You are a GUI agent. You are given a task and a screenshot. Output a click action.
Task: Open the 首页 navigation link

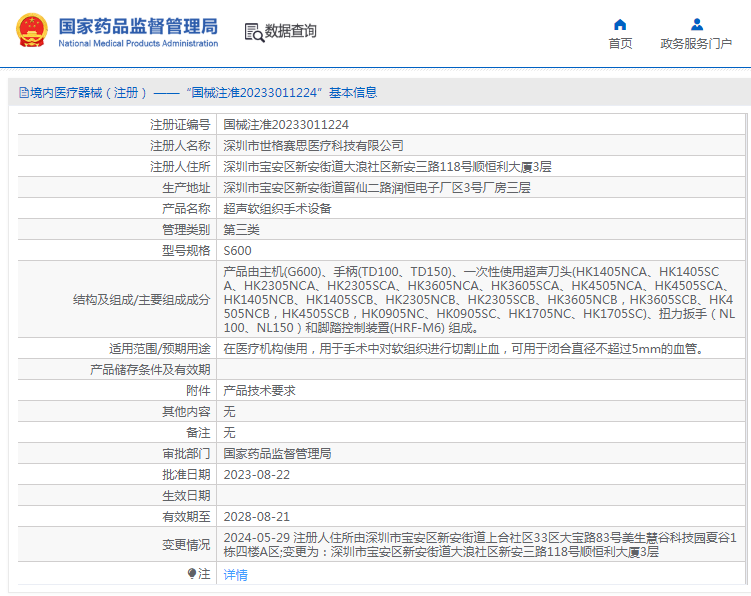click(x=620, y=44)
